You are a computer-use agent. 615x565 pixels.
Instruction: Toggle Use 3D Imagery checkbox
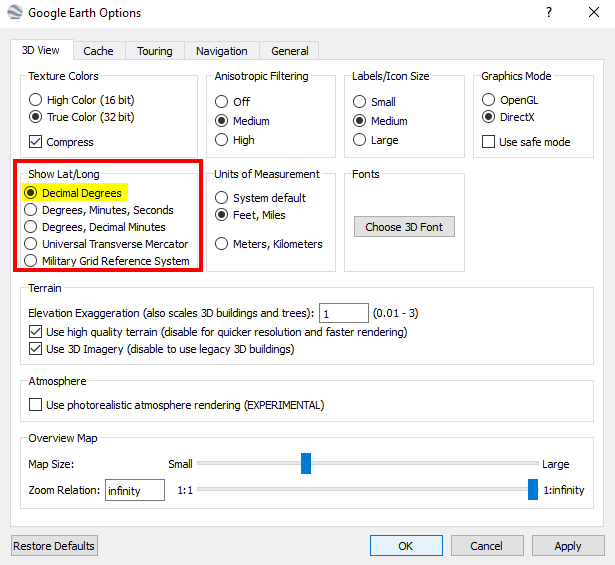[x=35, y=349]
